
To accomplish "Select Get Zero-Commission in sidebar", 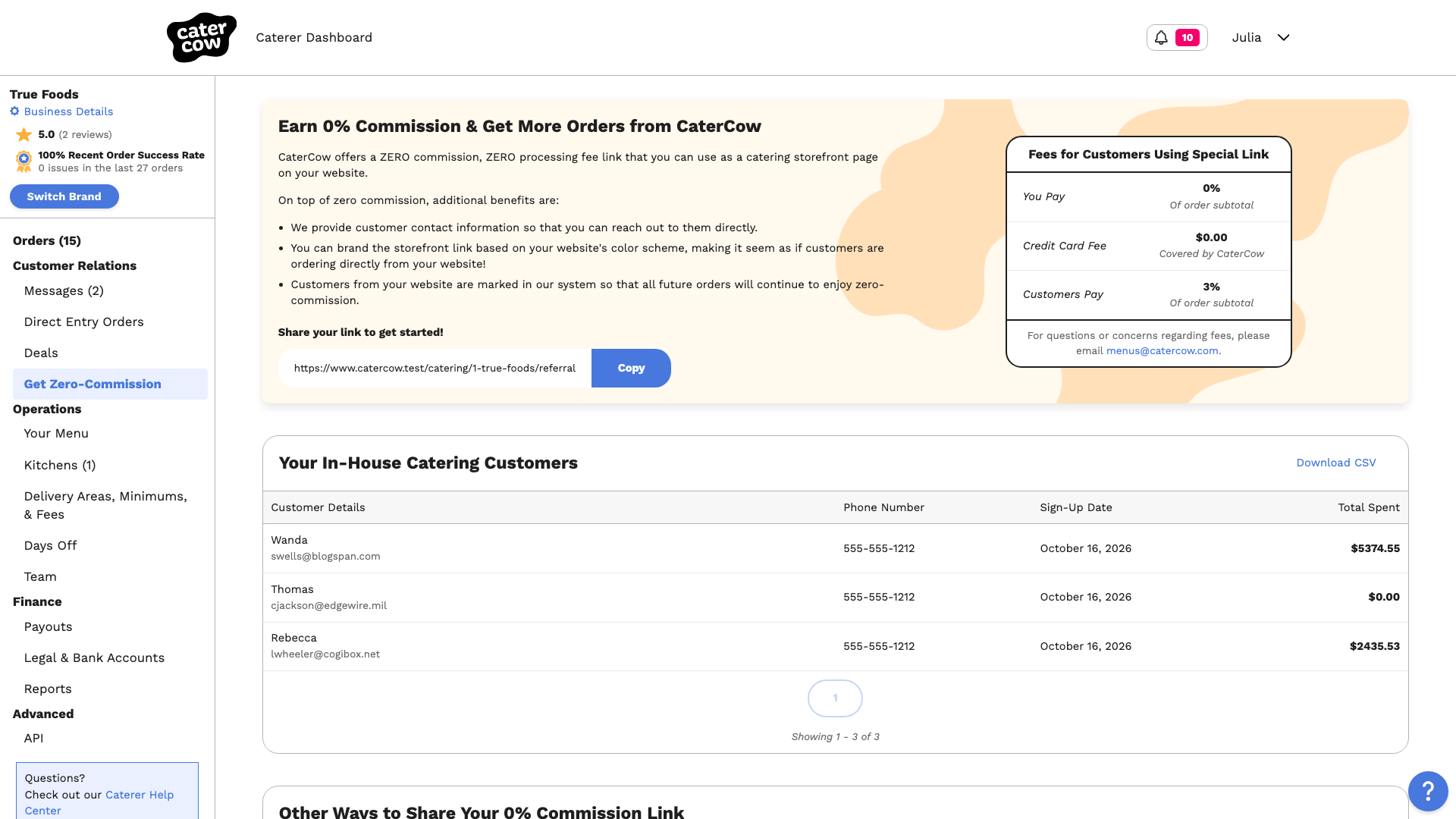I will click(x=110, y=384).
